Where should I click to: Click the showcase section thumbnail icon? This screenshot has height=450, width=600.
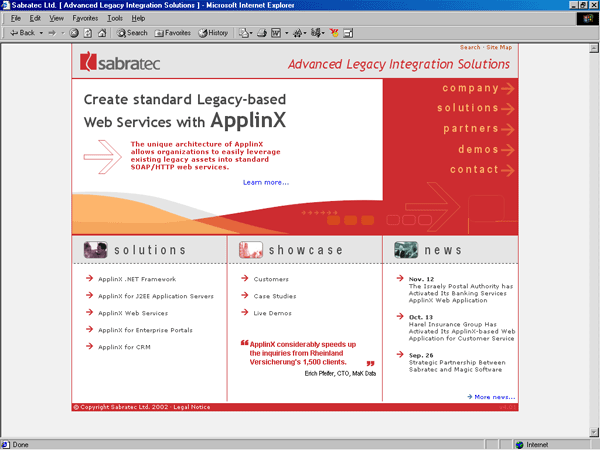pyautogui.click(x=251, y=250)
